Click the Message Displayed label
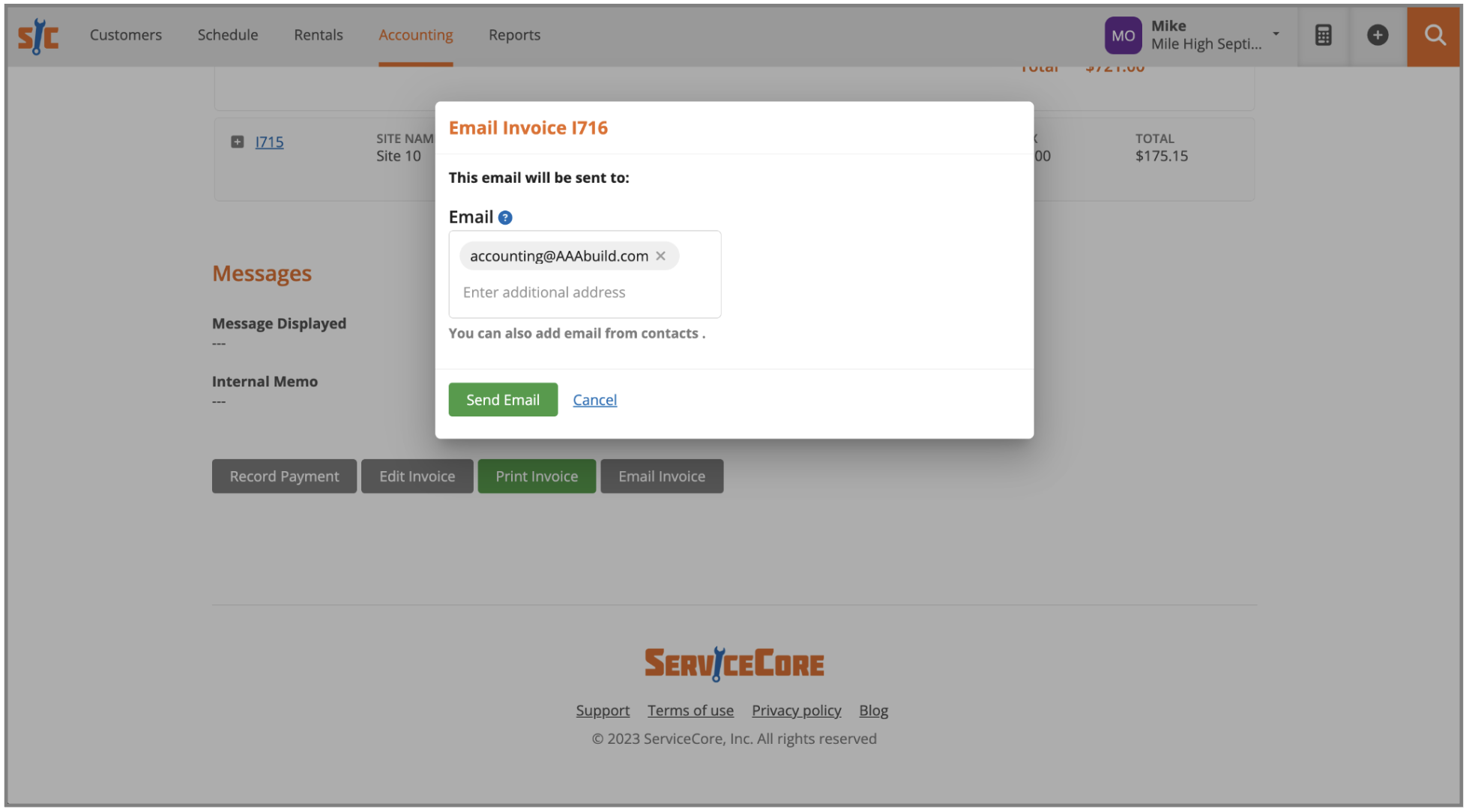 point(279,324)
